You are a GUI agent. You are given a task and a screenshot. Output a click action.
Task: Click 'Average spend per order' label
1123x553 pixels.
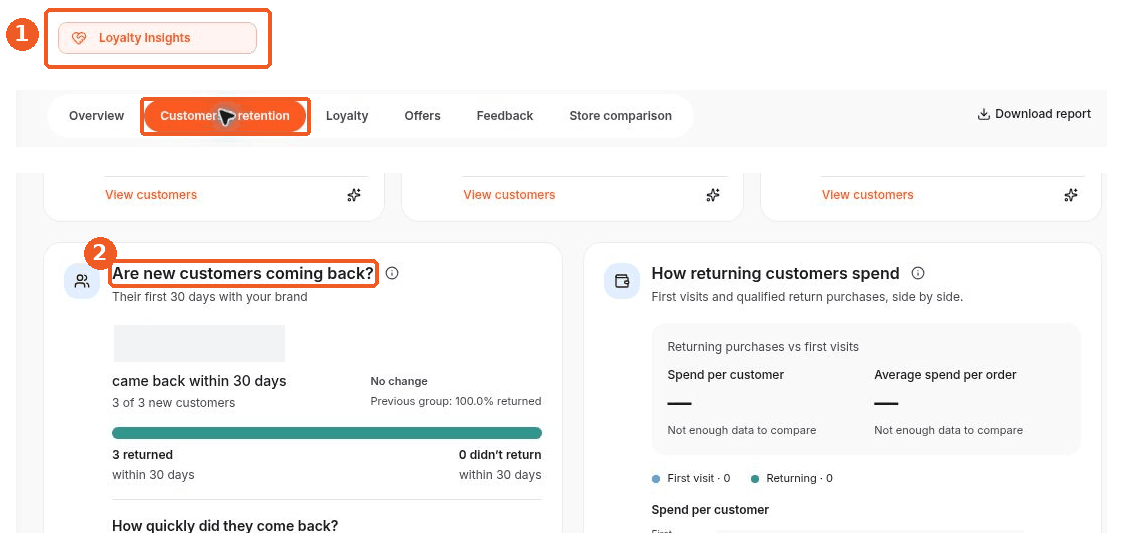click(945, 375)
